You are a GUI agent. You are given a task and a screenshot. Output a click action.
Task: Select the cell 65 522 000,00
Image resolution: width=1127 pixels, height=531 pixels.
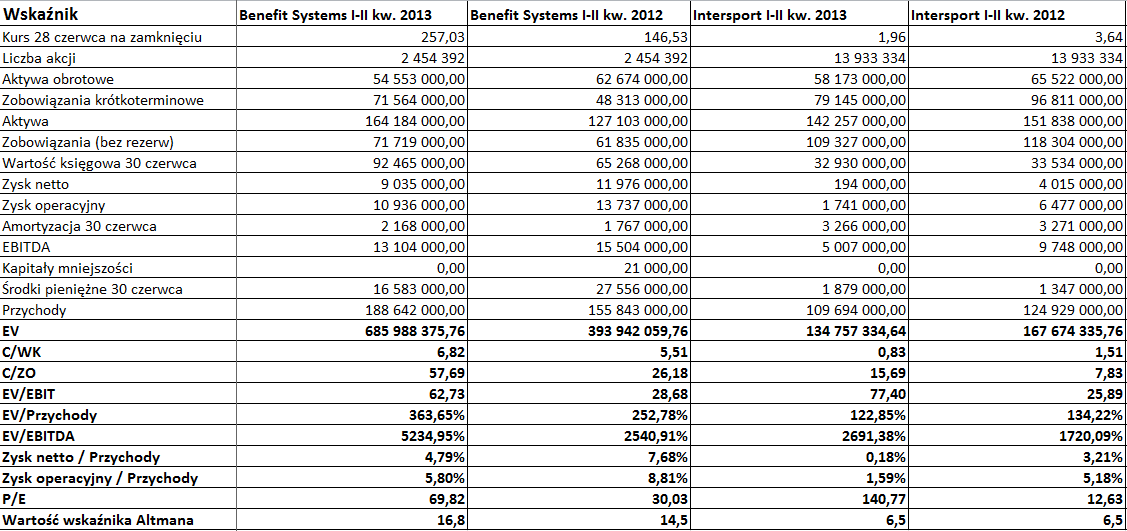point(1017,79)
